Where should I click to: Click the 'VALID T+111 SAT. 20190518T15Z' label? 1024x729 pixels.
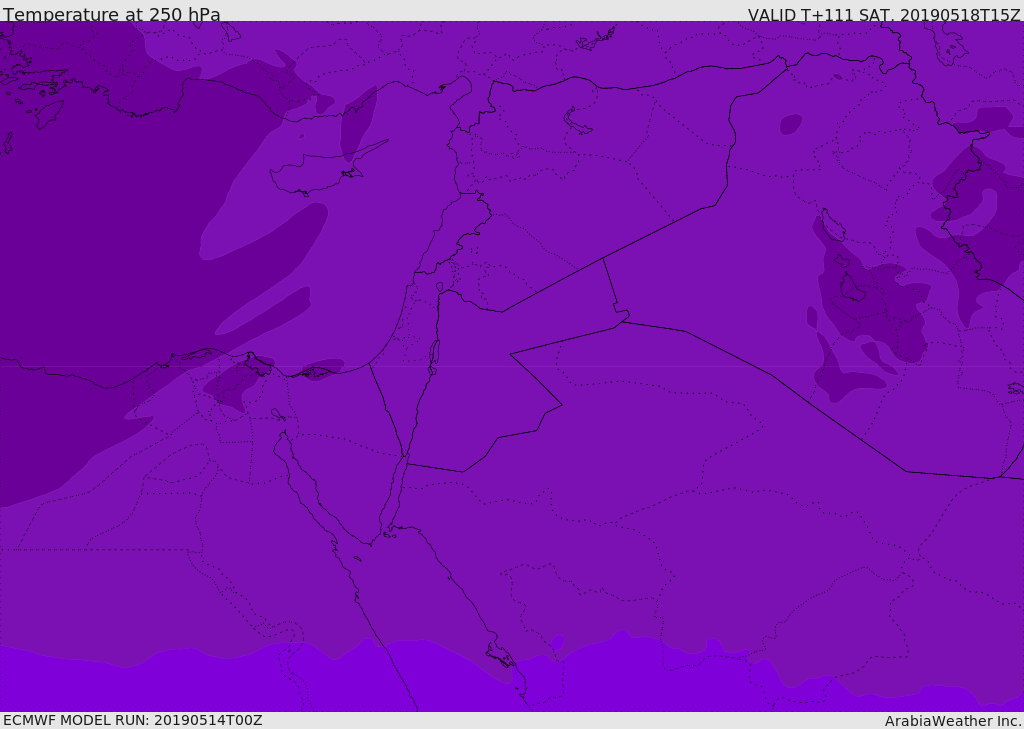click(x=884, y=15)
